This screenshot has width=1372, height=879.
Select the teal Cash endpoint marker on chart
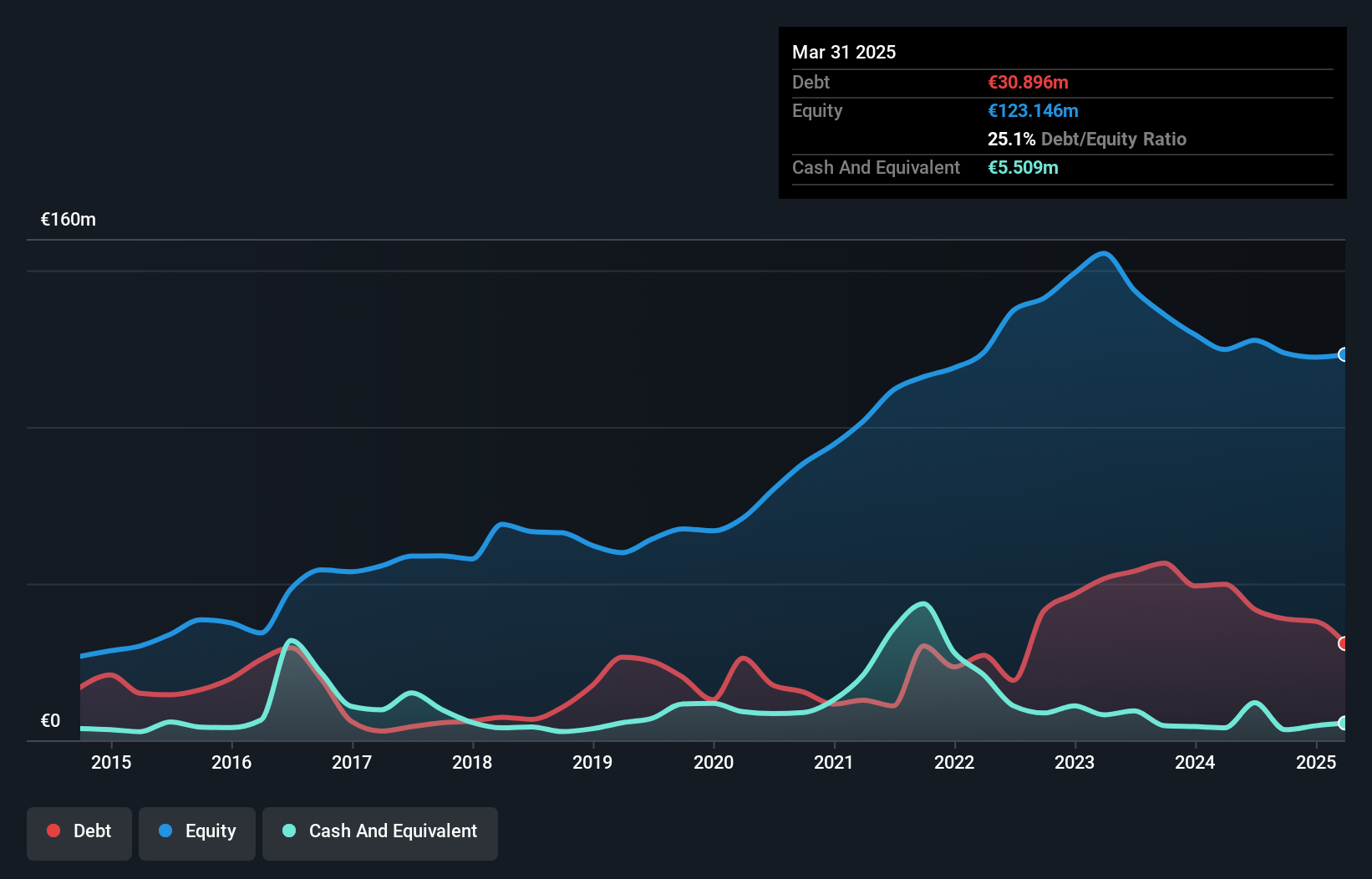point(1344,724)
